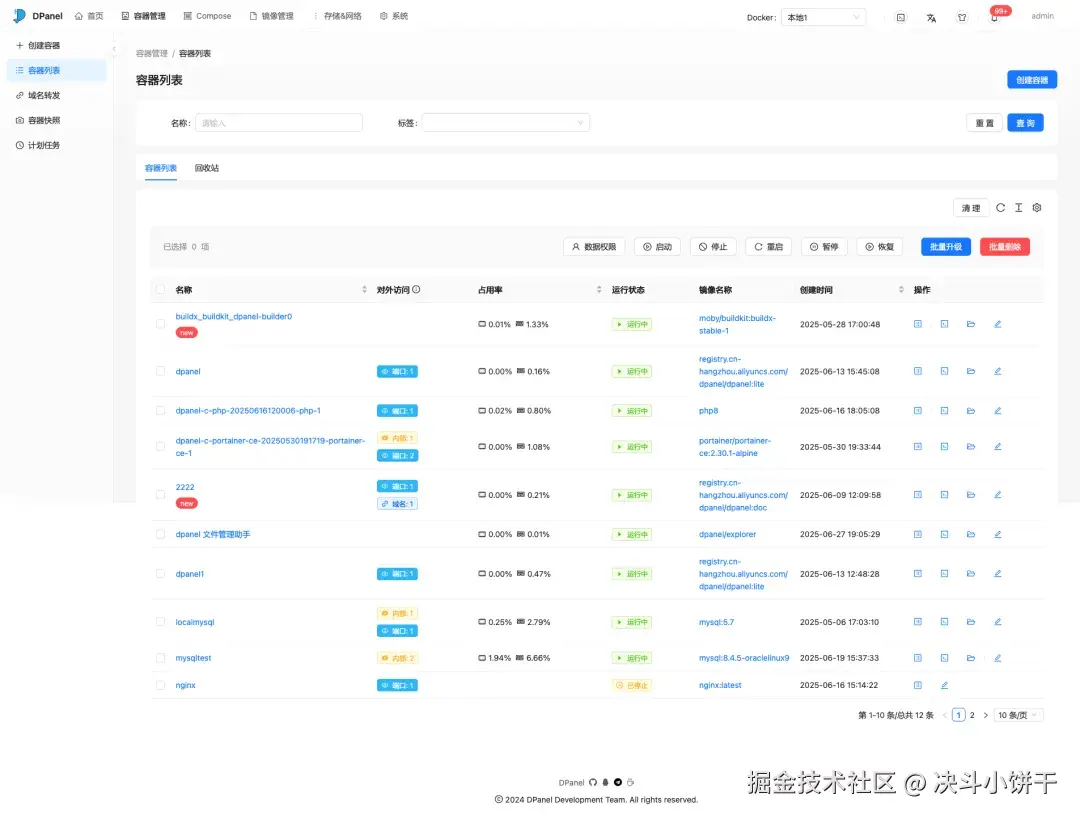Viewport: 1080px width, 819px height.
Task: Sort by 名称 column arrows
Action: [364, 289]
